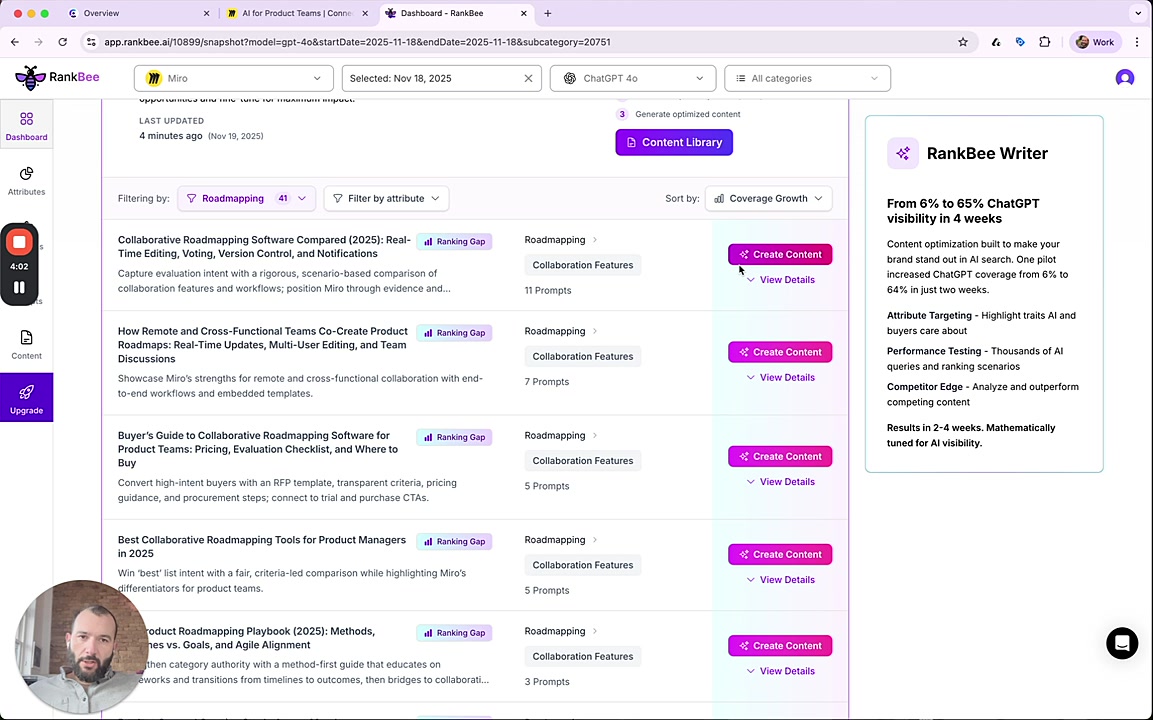Image resolution: width=1153 pixels, height=720 pixels.
Task: Stop the screen recording
Action: 19,242
